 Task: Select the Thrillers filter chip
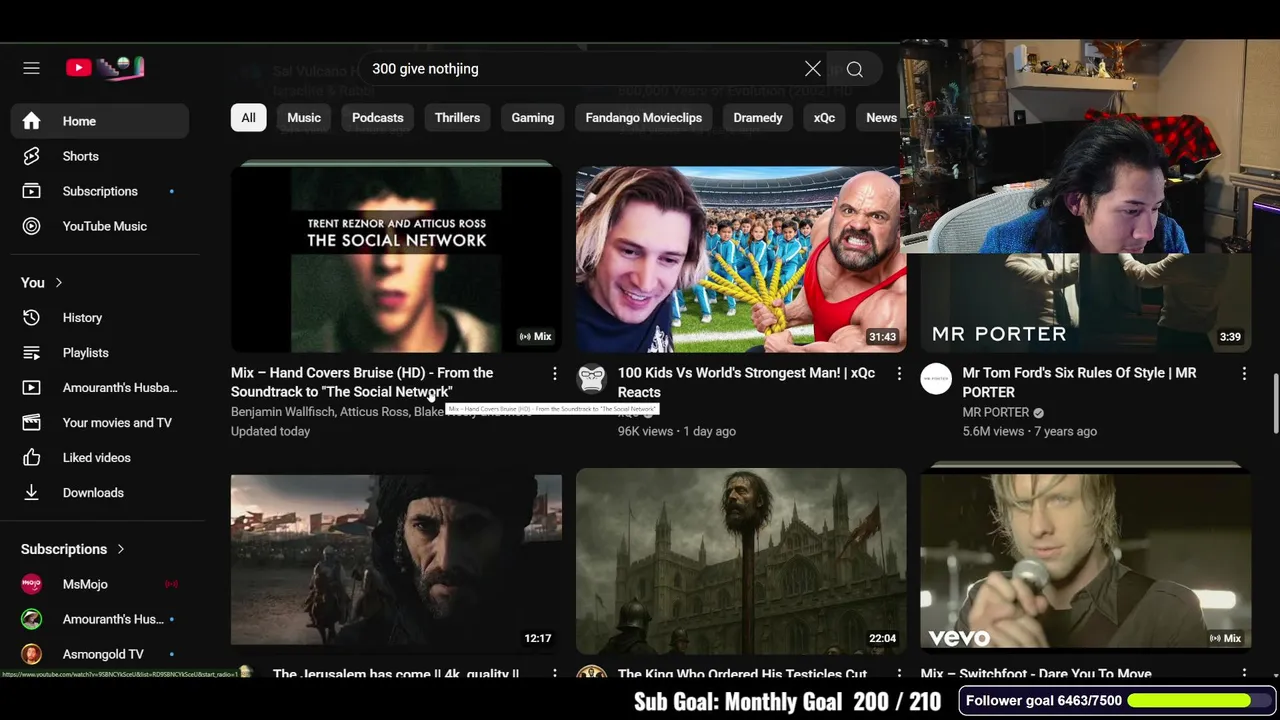pyautogui.click(x=457, y=118)
